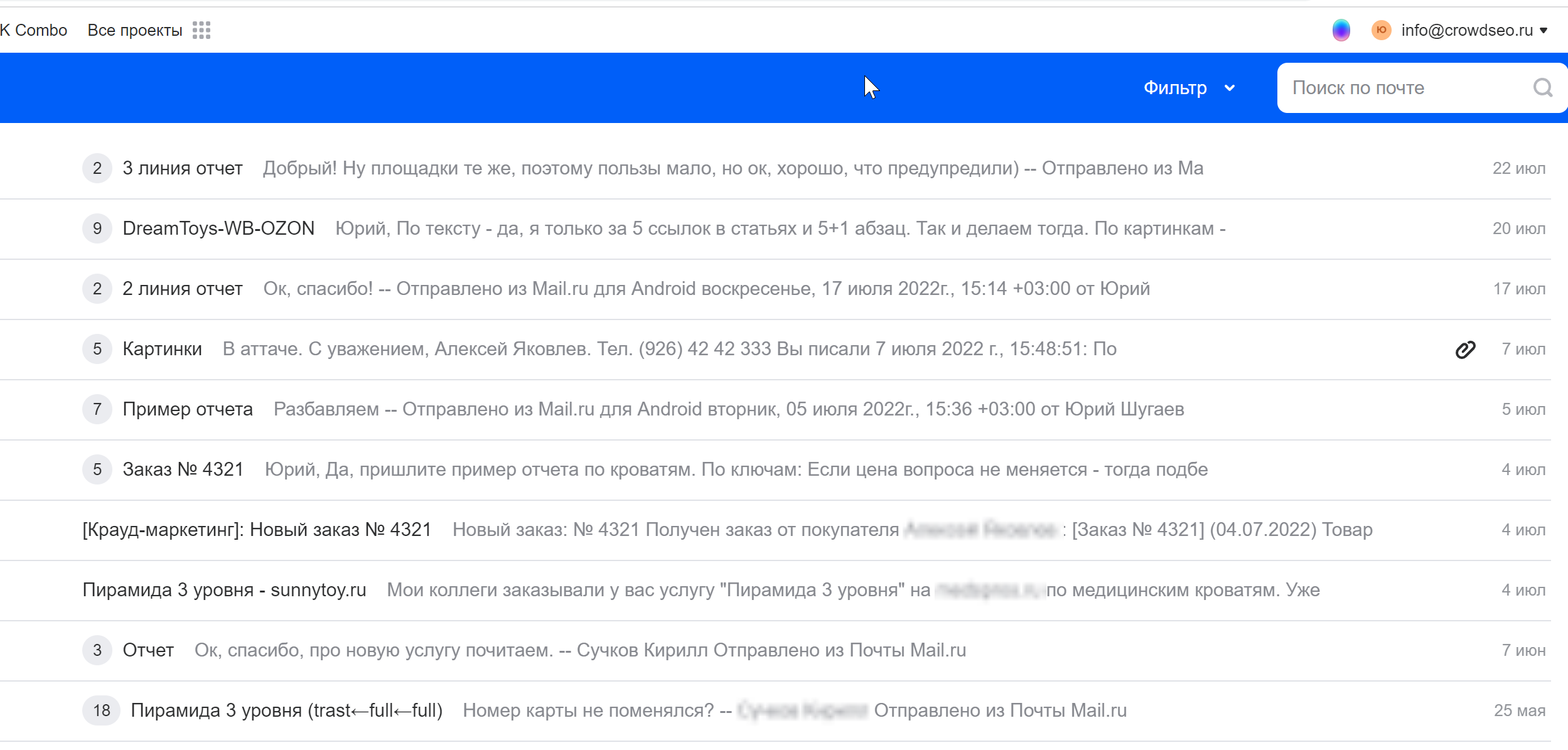
Task: Click the attachment paperclip on Картинки email
Action: [1465, 350]
